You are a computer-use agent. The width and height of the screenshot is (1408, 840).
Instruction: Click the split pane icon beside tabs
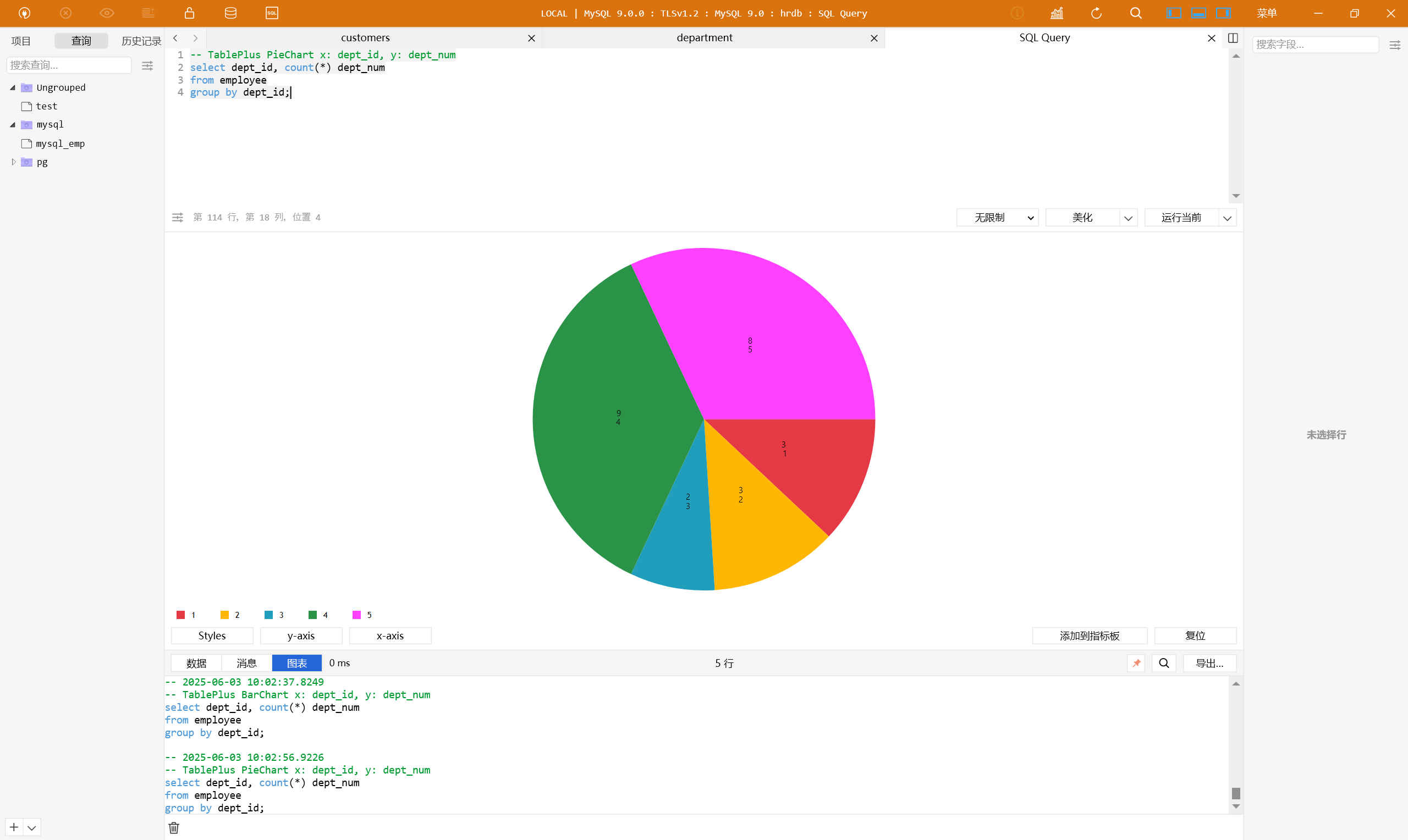(1233, 38)
